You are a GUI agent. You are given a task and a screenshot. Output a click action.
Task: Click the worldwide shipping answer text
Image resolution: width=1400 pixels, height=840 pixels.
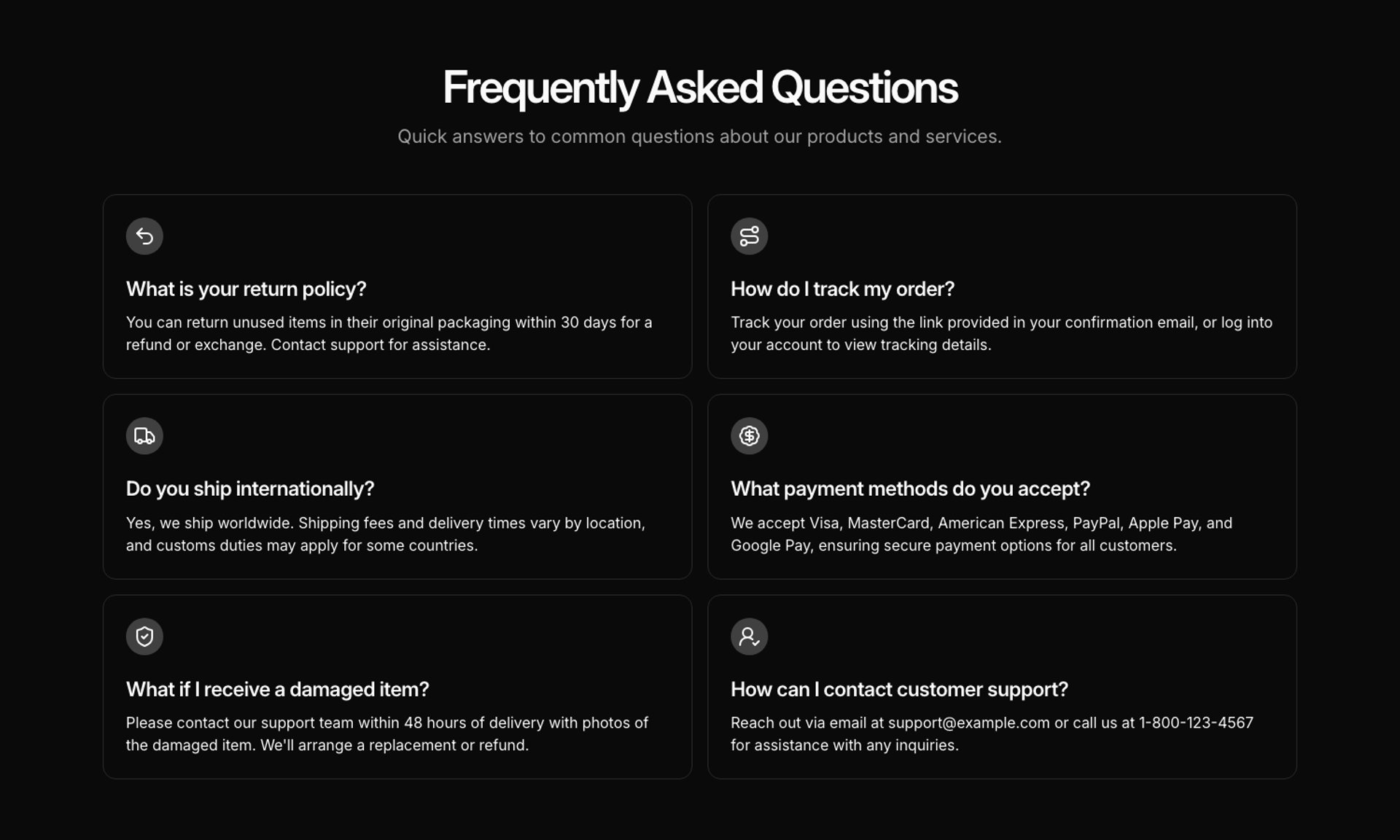[386, 534]
